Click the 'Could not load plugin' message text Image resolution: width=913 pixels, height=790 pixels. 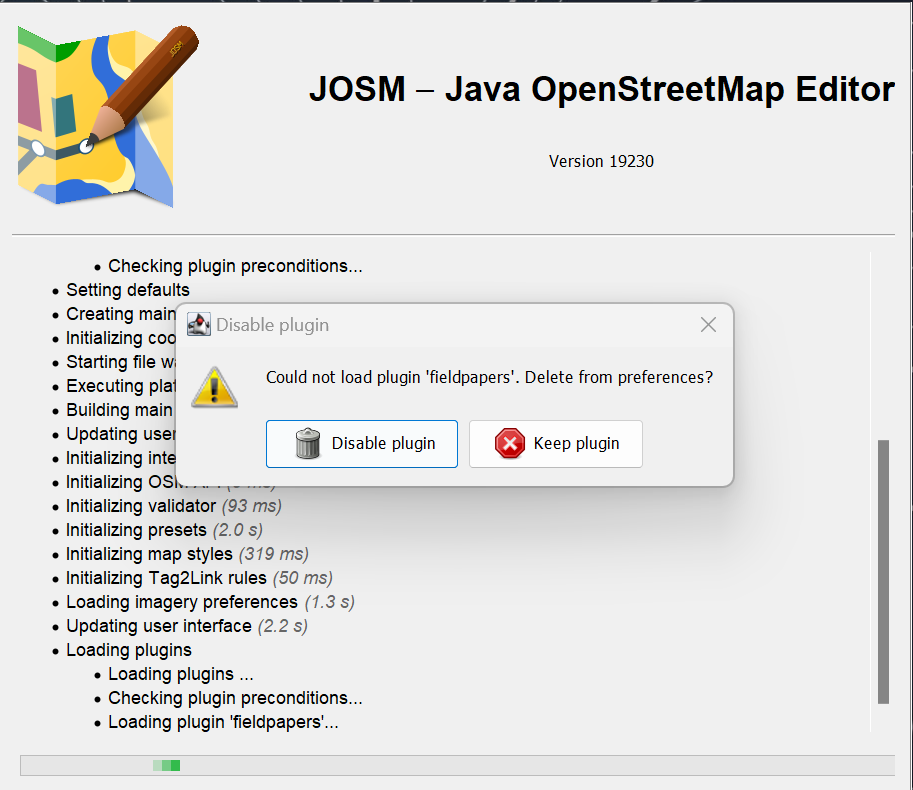point(489,377)
